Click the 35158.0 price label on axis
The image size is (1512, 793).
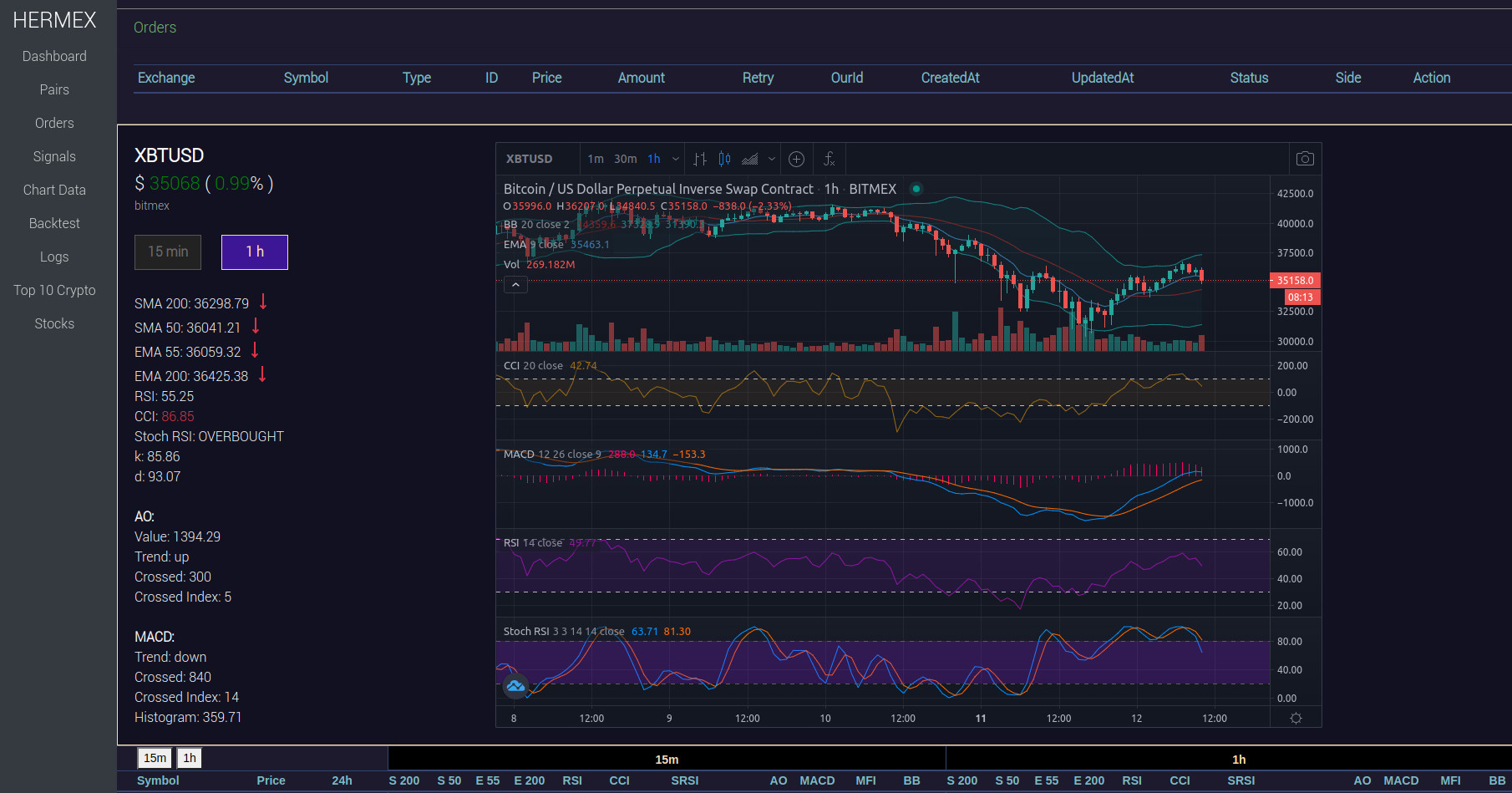1295,281
